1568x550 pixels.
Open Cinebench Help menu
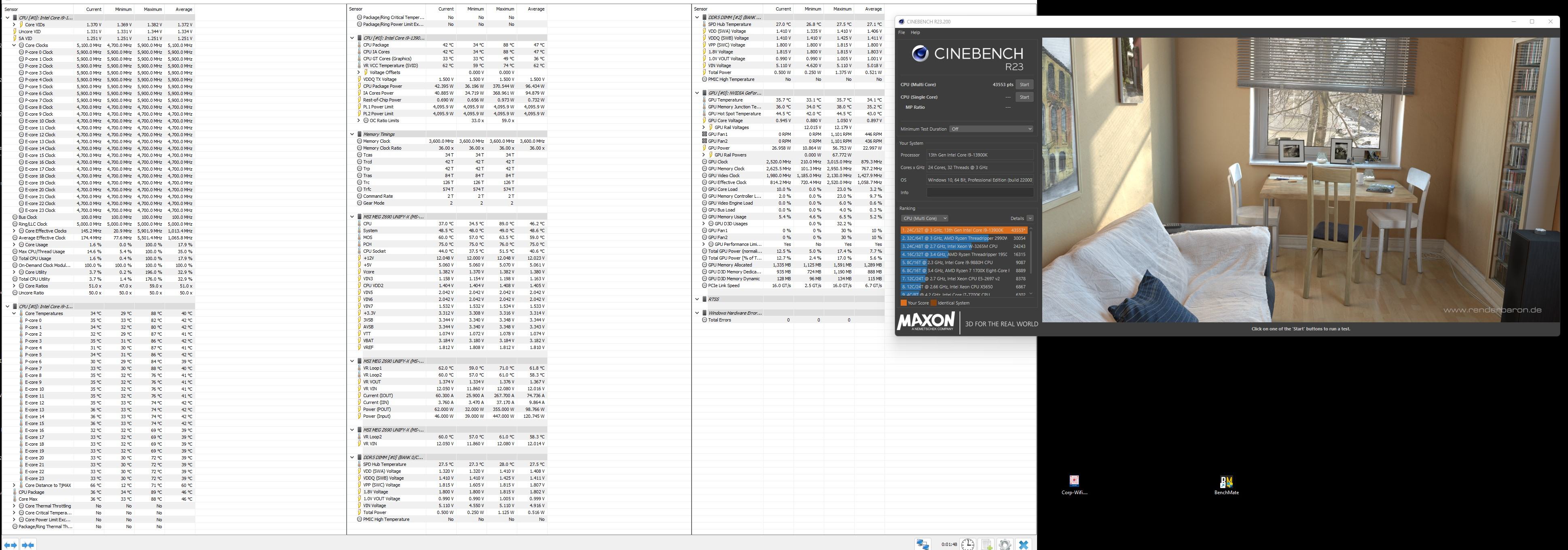pos(915,32)
